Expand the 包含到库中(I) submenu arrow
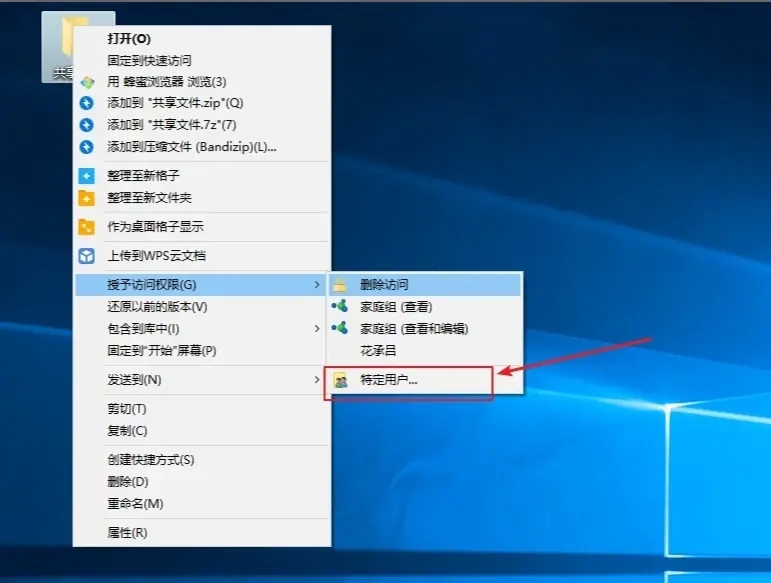Viewport: 771px width, 583px height. coord(318,329)
